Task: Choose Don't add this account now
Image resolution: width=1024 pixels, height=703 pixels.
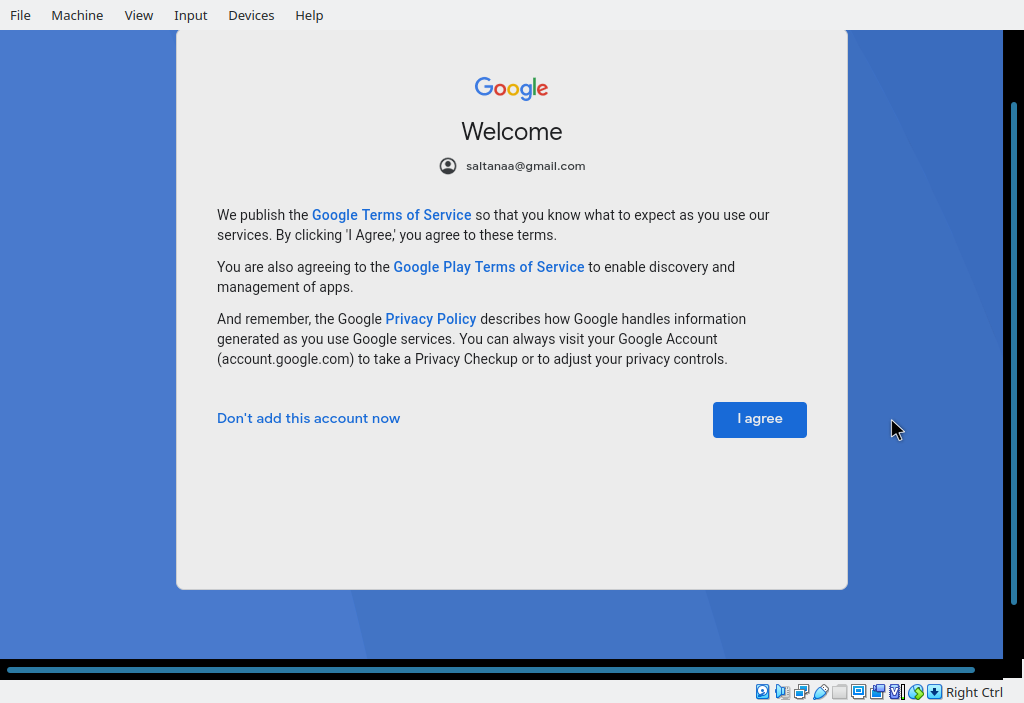Action: 308,418
